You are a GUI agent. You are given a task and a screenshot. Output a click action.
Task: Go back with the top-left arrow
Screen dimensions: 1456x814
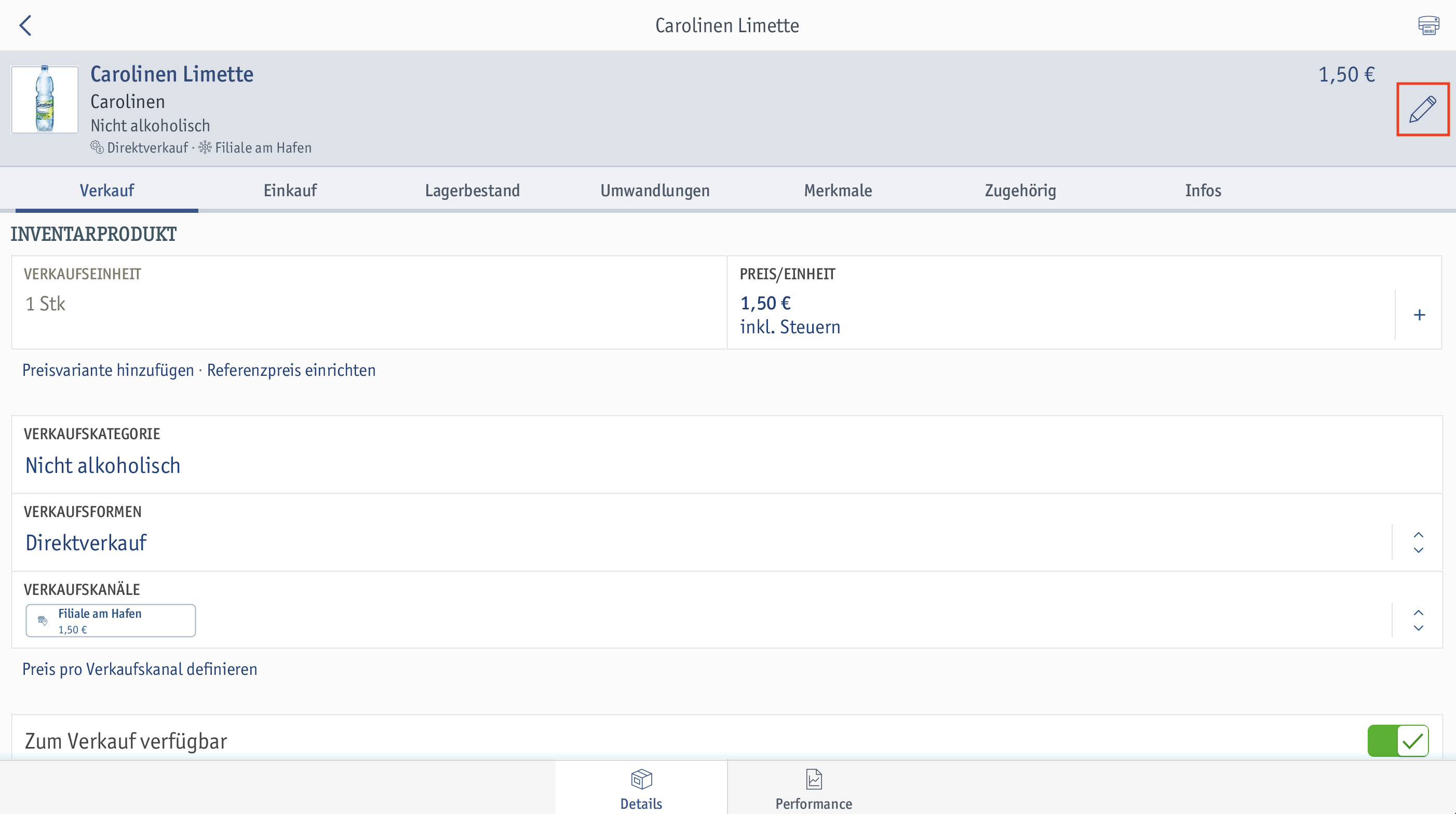pos(25,25)
